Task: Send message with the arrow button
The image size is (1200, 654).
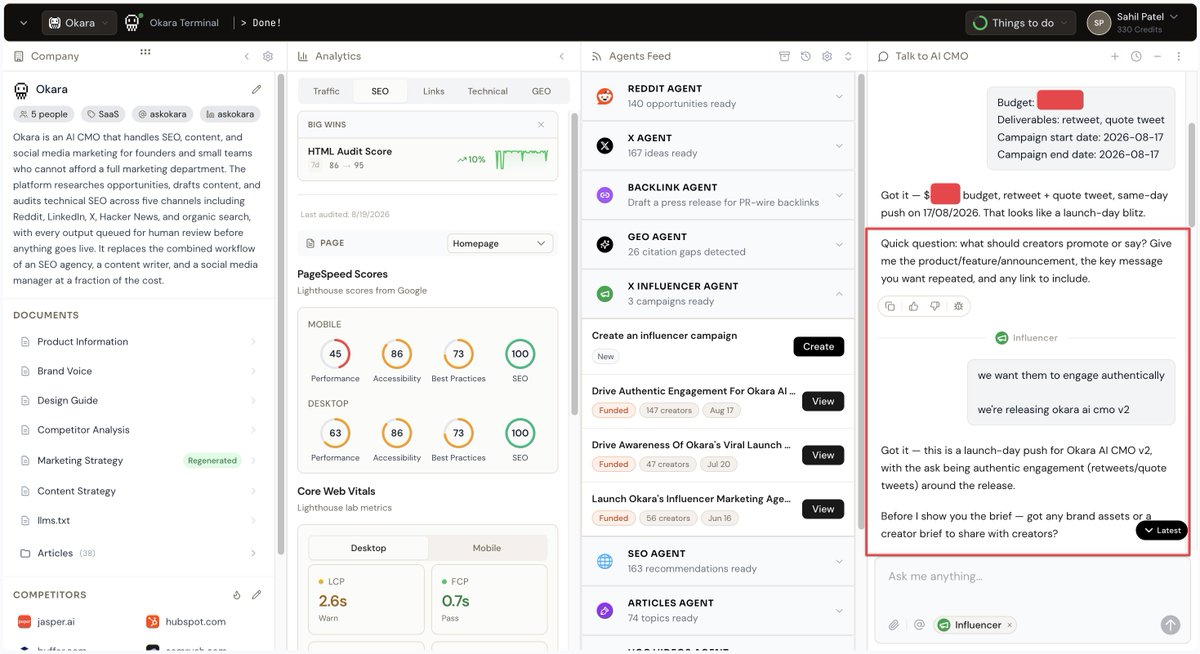Action: [1170, 625]
